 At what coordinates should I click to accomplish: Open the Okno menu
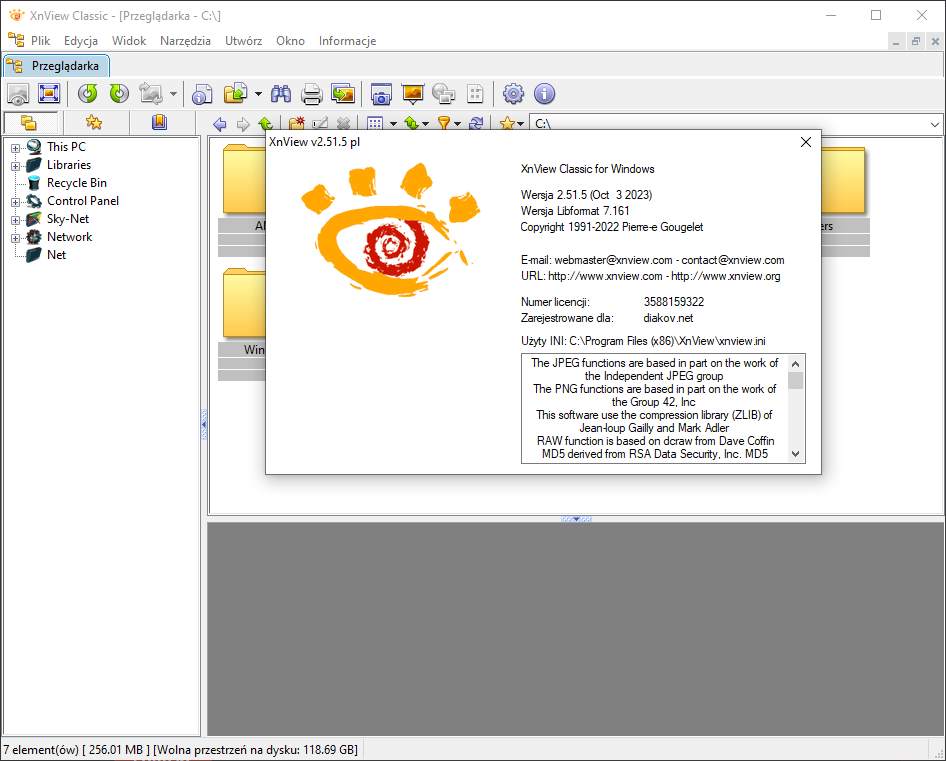point(290,41)
